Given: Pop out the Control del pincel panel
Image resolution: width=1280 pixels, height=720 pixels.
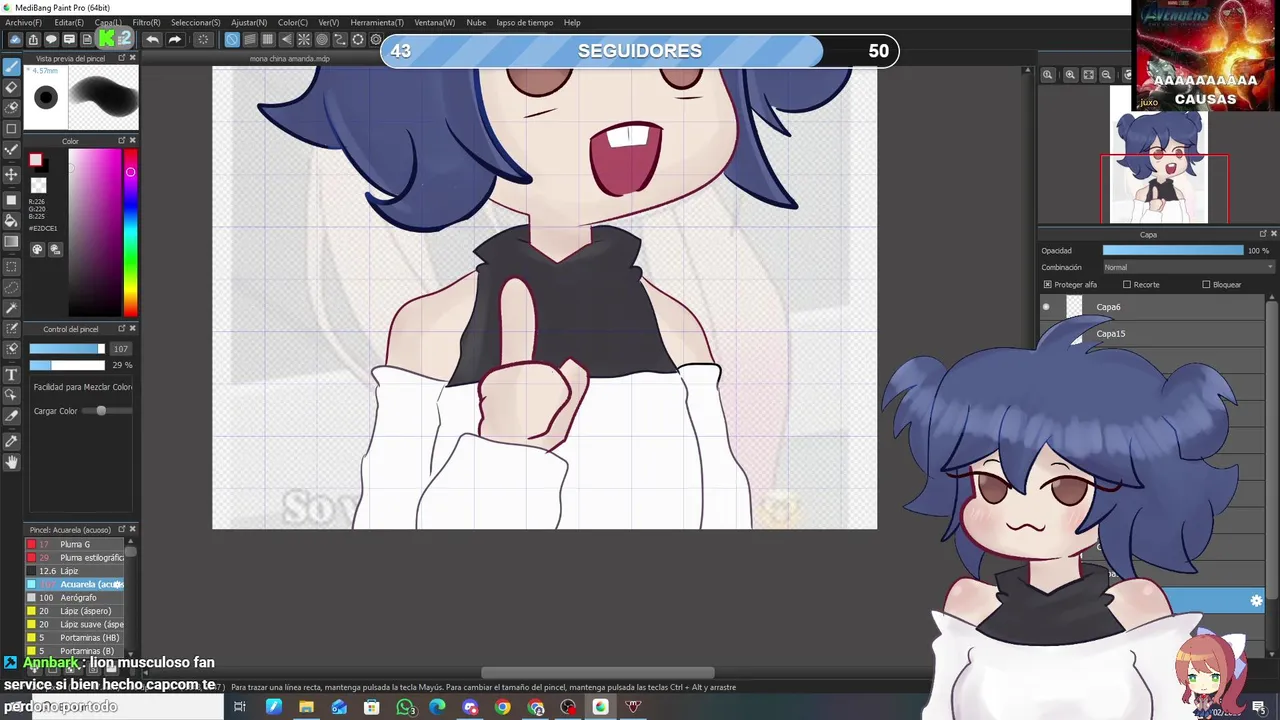Looking at the screenshot, I should [x=122, y=329].
